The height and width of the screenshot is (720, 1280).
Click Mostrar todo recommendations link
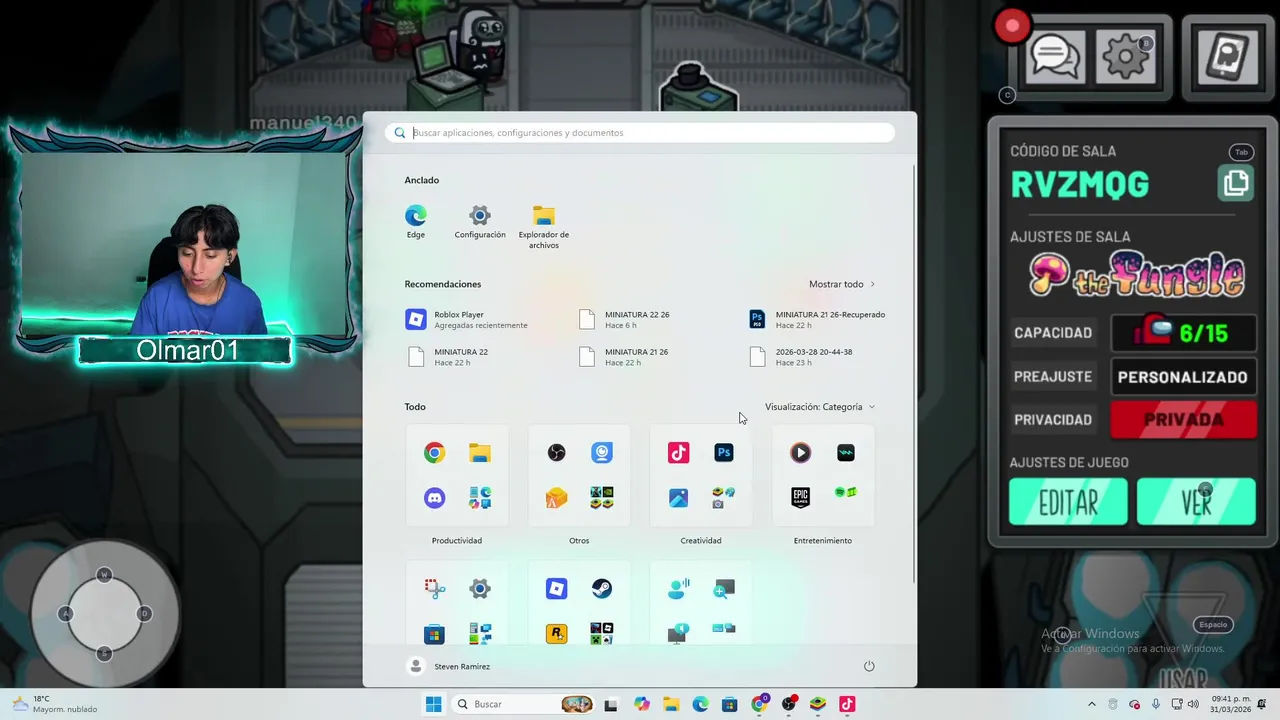point(842,284)
